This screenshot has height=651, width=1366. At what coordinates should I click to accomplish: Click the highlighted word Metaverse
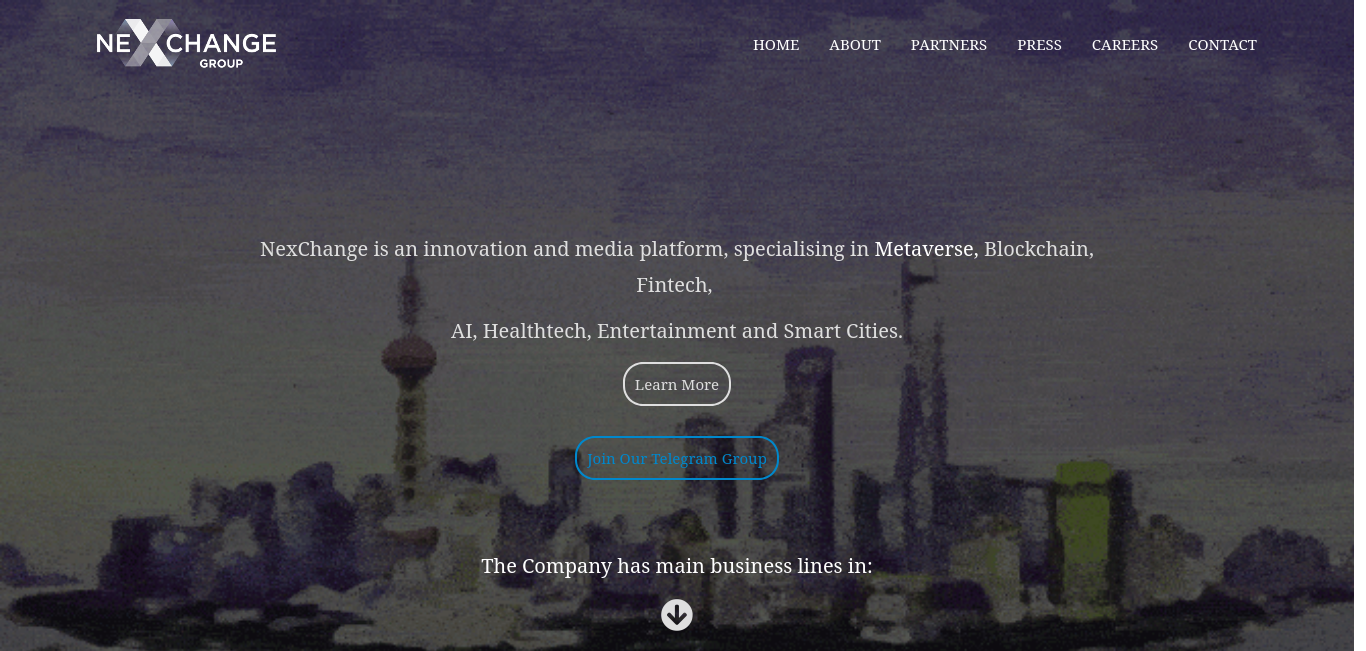926,249
